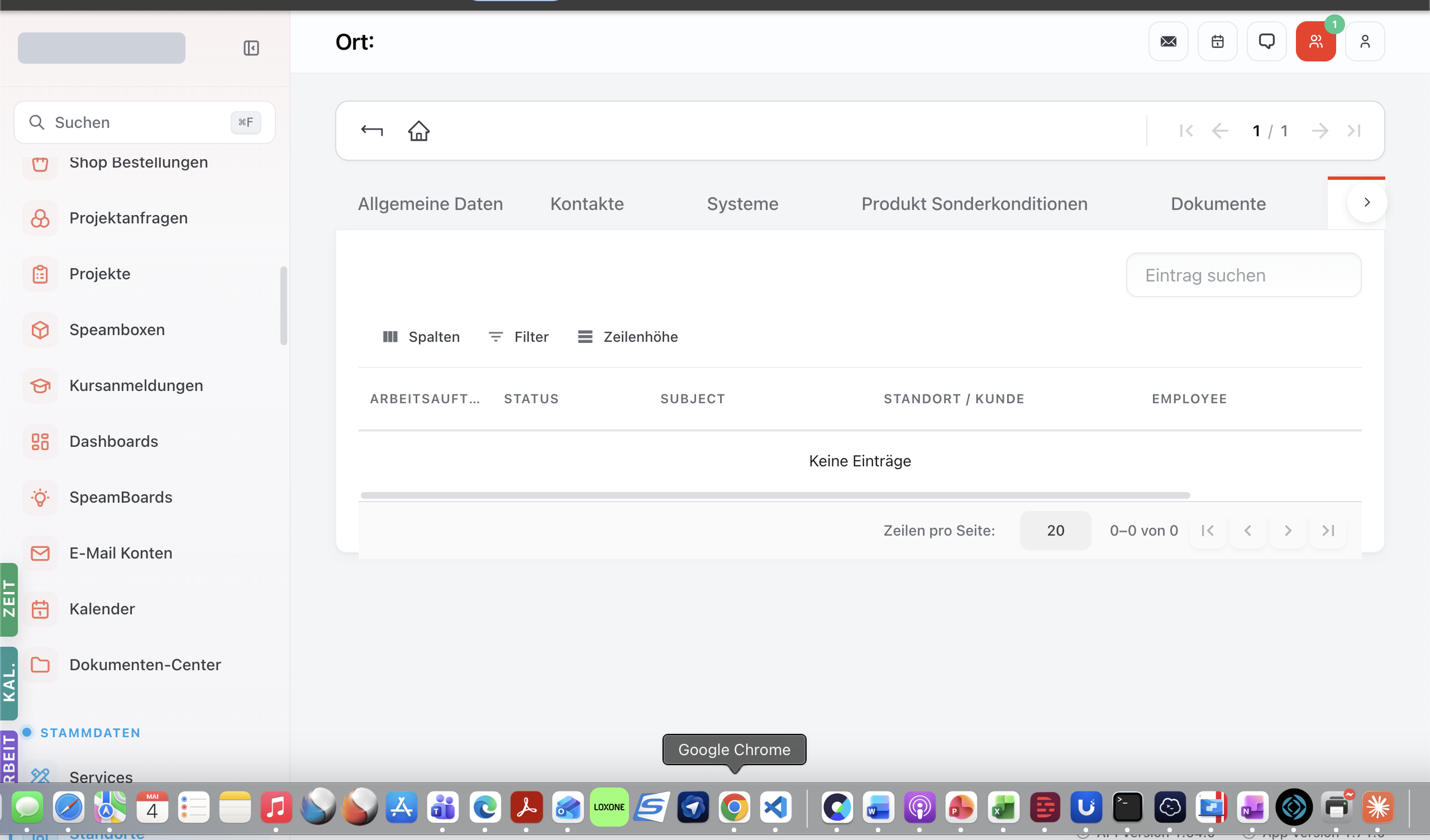The height and width of the screenshot is (840, 1430).
Task: Click the Dokumenten-Center folder icon
Action: [40, 665]
